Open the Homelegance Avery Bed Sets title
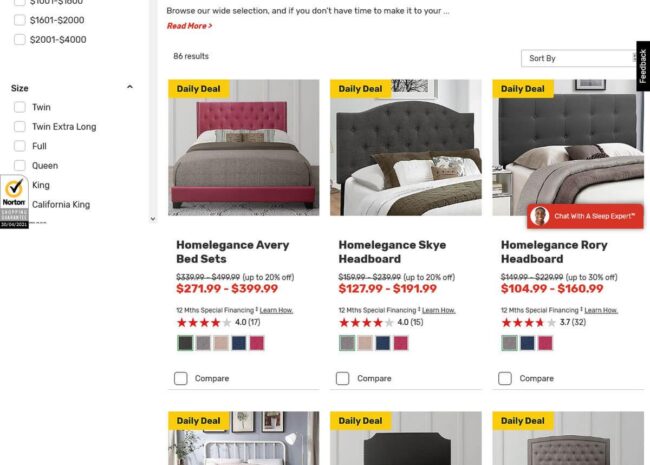The width and height of the screenshot is (650, 465). point(233,252)
